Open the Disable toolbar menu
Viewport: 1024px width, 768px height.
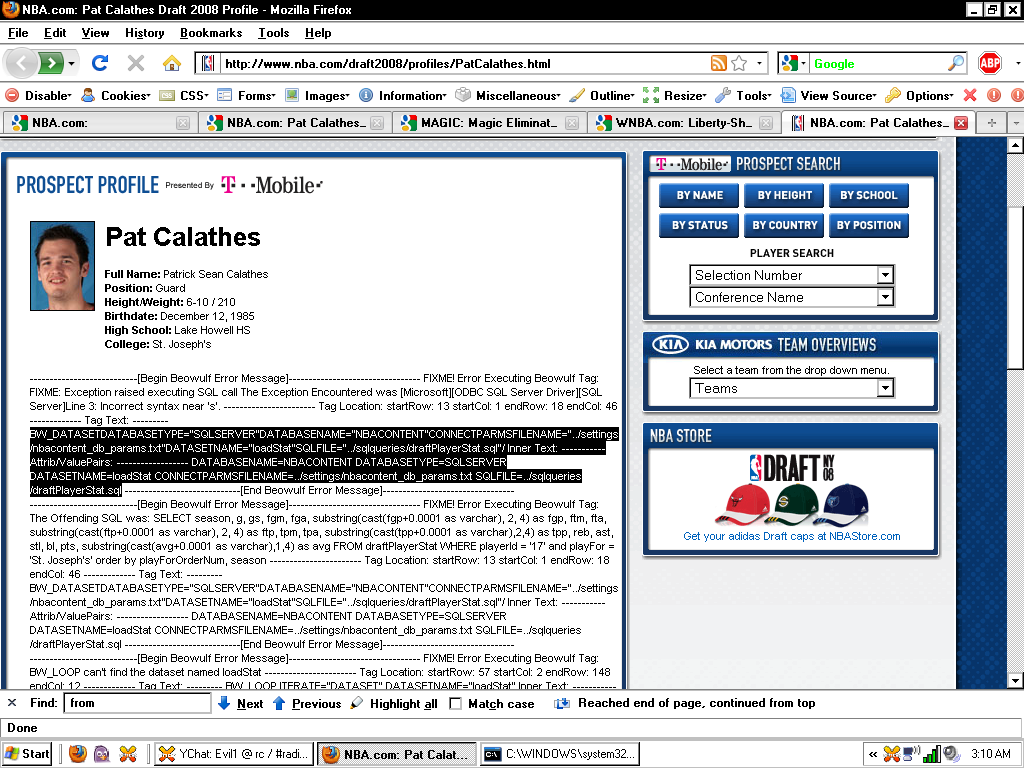point(38,95)
